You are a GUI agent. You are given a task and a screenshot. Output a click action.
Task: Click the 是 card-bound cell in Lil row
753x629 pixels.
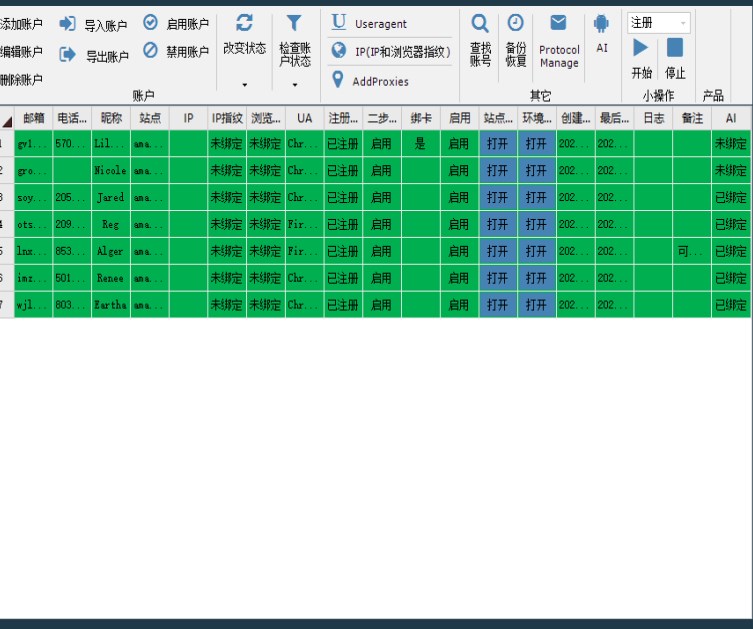421,144
